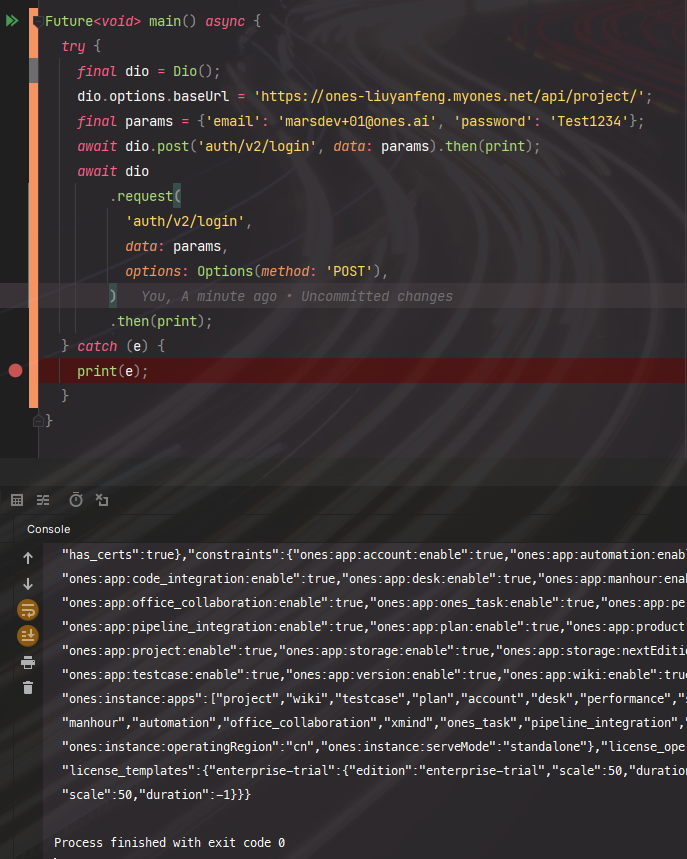Click the 'catch' keyword
Viewport: 687px width, 859px height.
[x=97, y=346]
